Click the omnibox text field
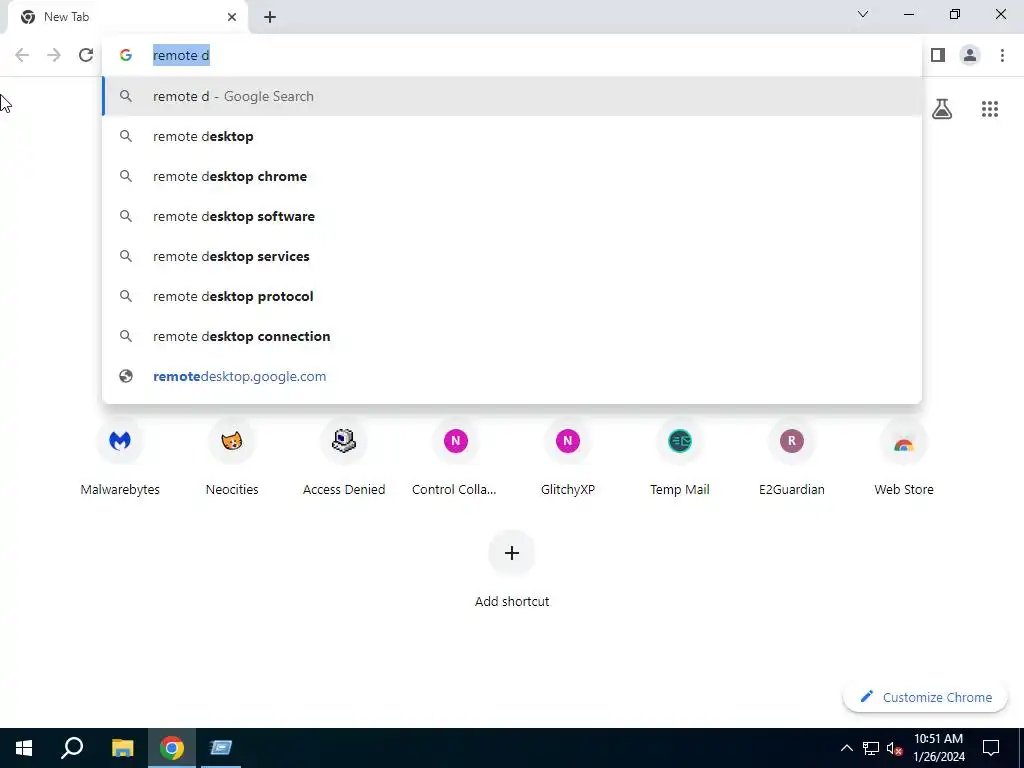The width and height of the screenshot is (1024, 768). pos(511,56)
